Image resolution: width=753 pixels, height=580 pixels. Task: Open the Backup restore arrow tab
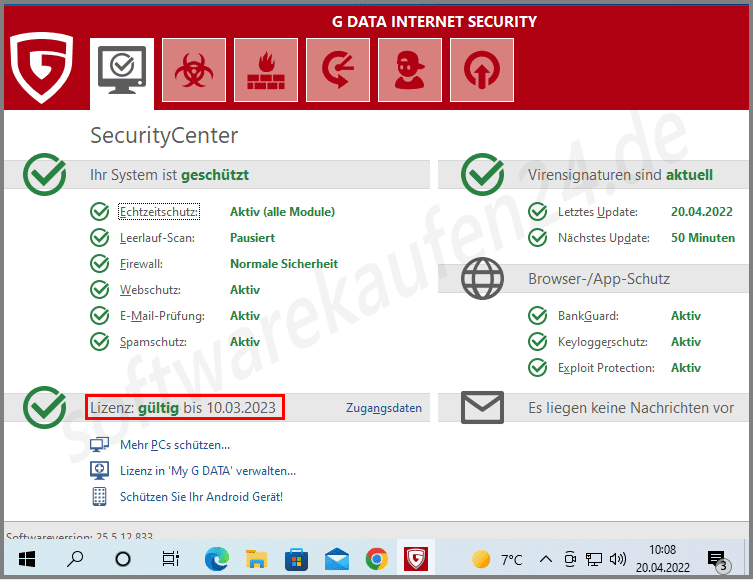coord(338,70)
